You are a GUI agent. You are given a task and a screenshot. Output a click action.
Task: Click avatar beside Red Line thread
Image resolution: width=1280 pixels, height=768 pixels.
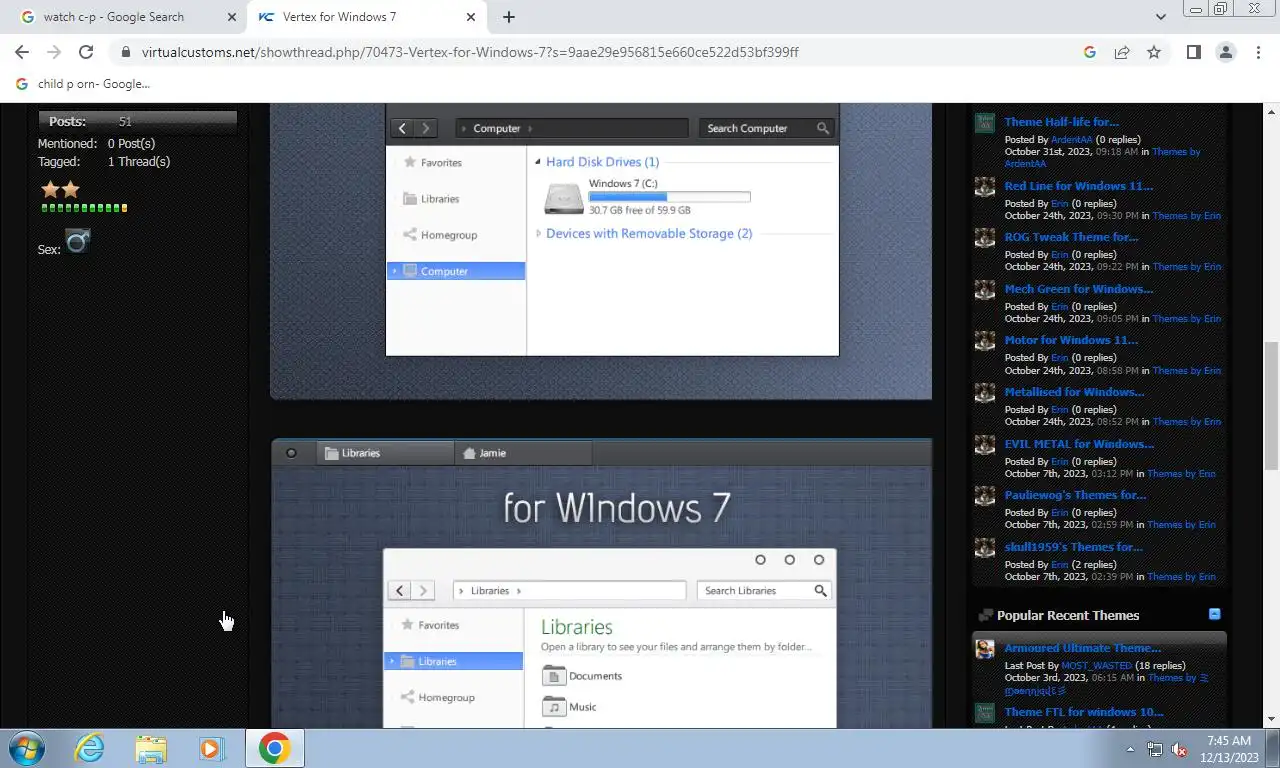click(x=985, y=187)
